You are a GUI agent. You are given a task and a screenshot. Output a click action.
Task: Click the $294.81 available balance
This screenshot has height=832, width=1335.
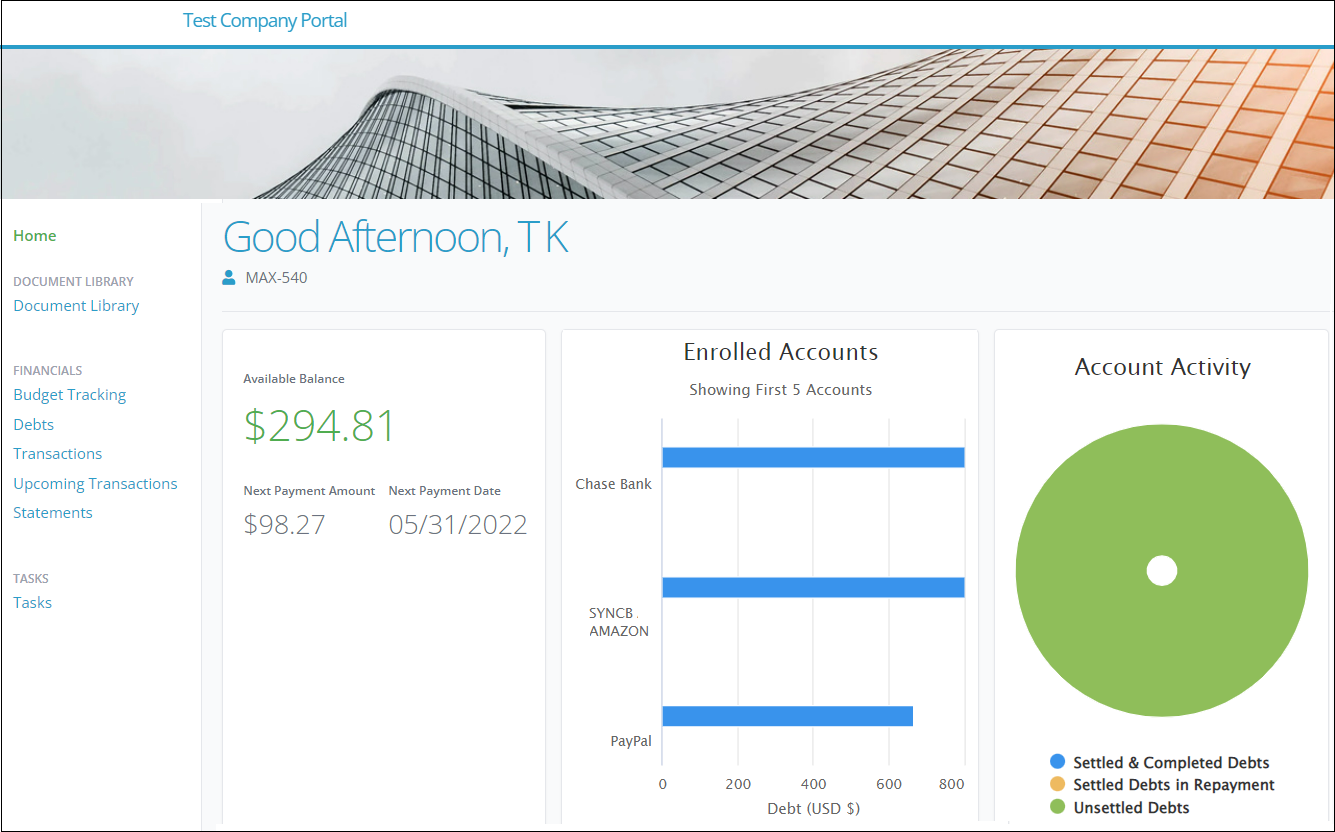(x=320, y=426)
